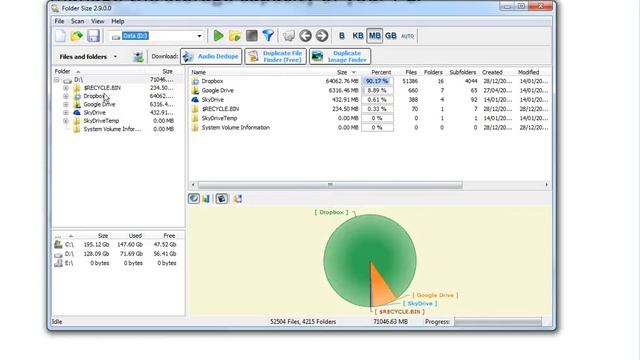
Task: Open the File menu
Action: point(59,21)
